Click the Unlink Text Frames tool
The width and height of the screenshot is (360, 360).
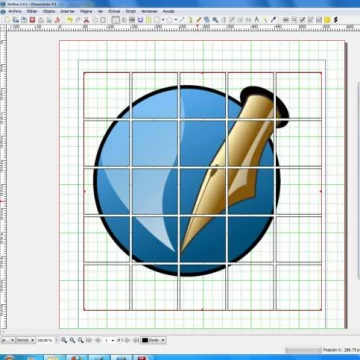[248, 20]
